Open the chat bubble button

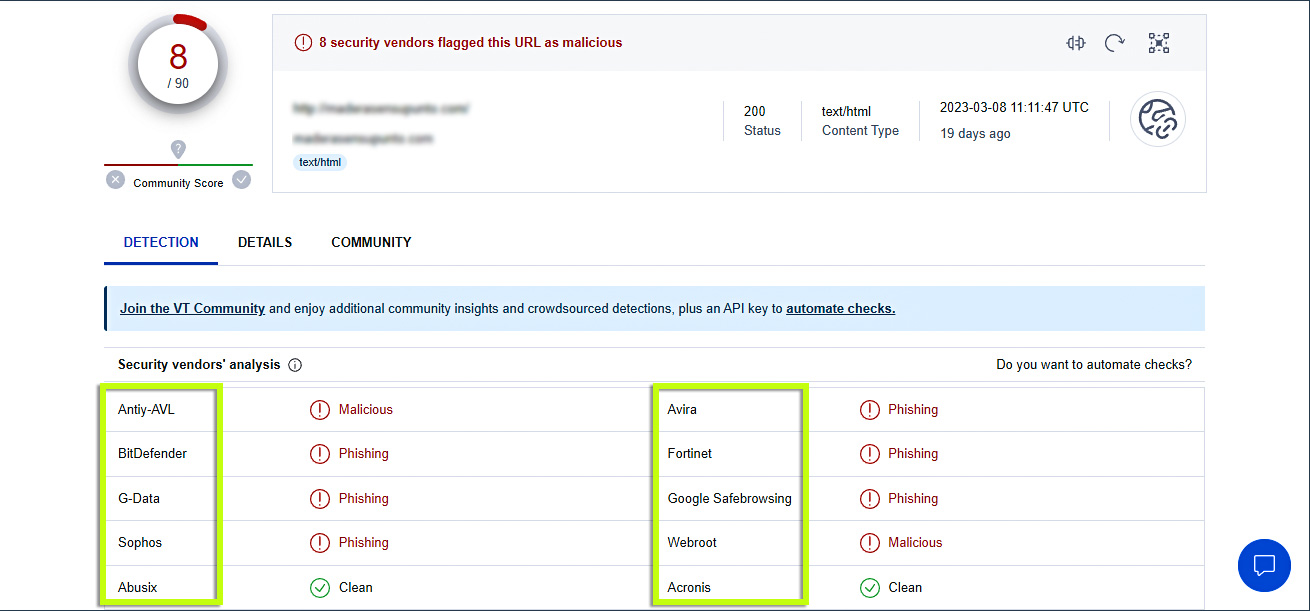[1264, 565]
